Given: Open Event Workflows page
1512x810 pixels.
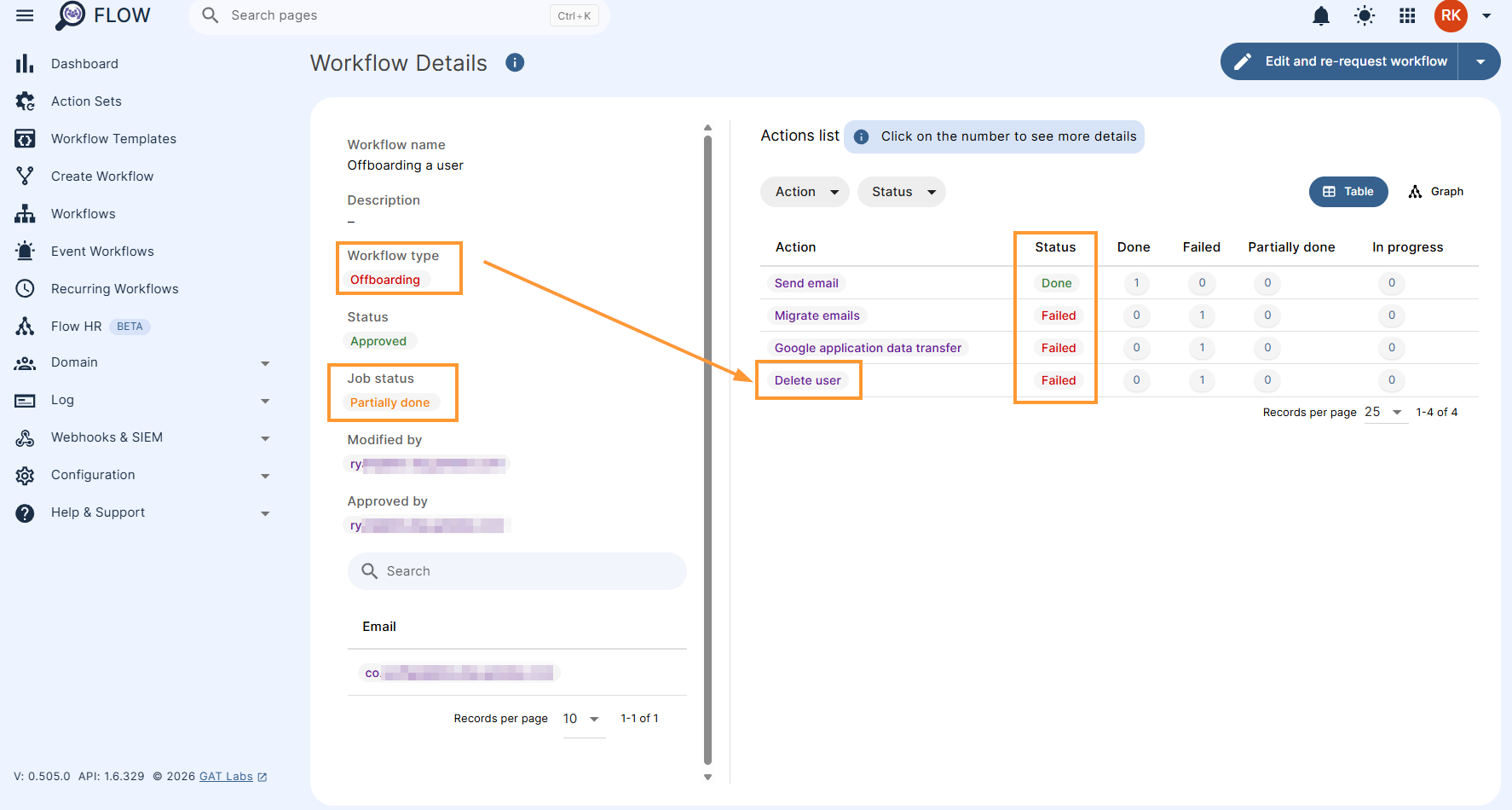Looking at the screenshot, I should (x=102, y=252).
